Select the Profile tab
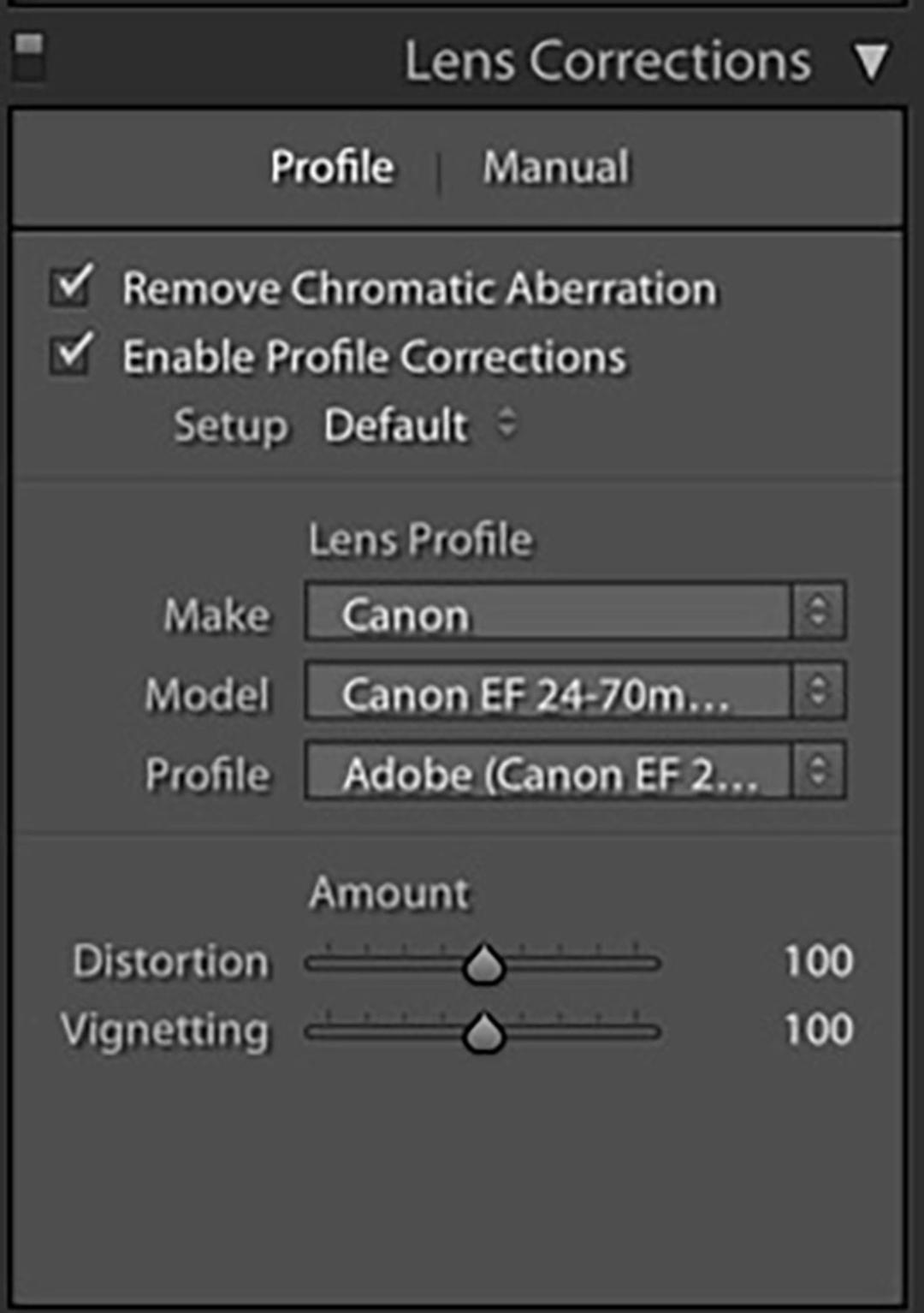 point(333,167)
